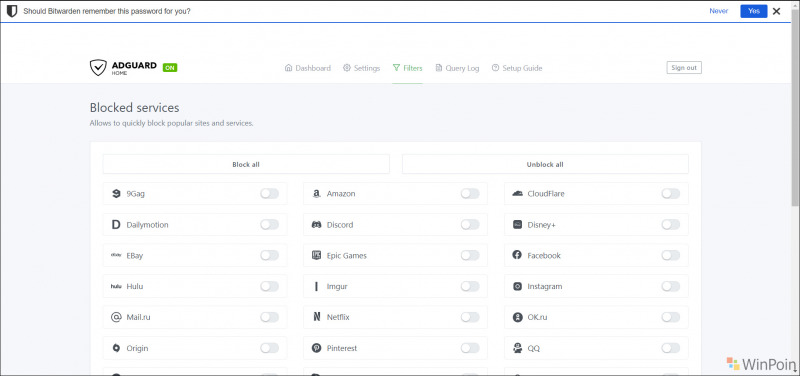Enable blocking for Disney+
Screen dimensions: 800x376
coord(670,224)
